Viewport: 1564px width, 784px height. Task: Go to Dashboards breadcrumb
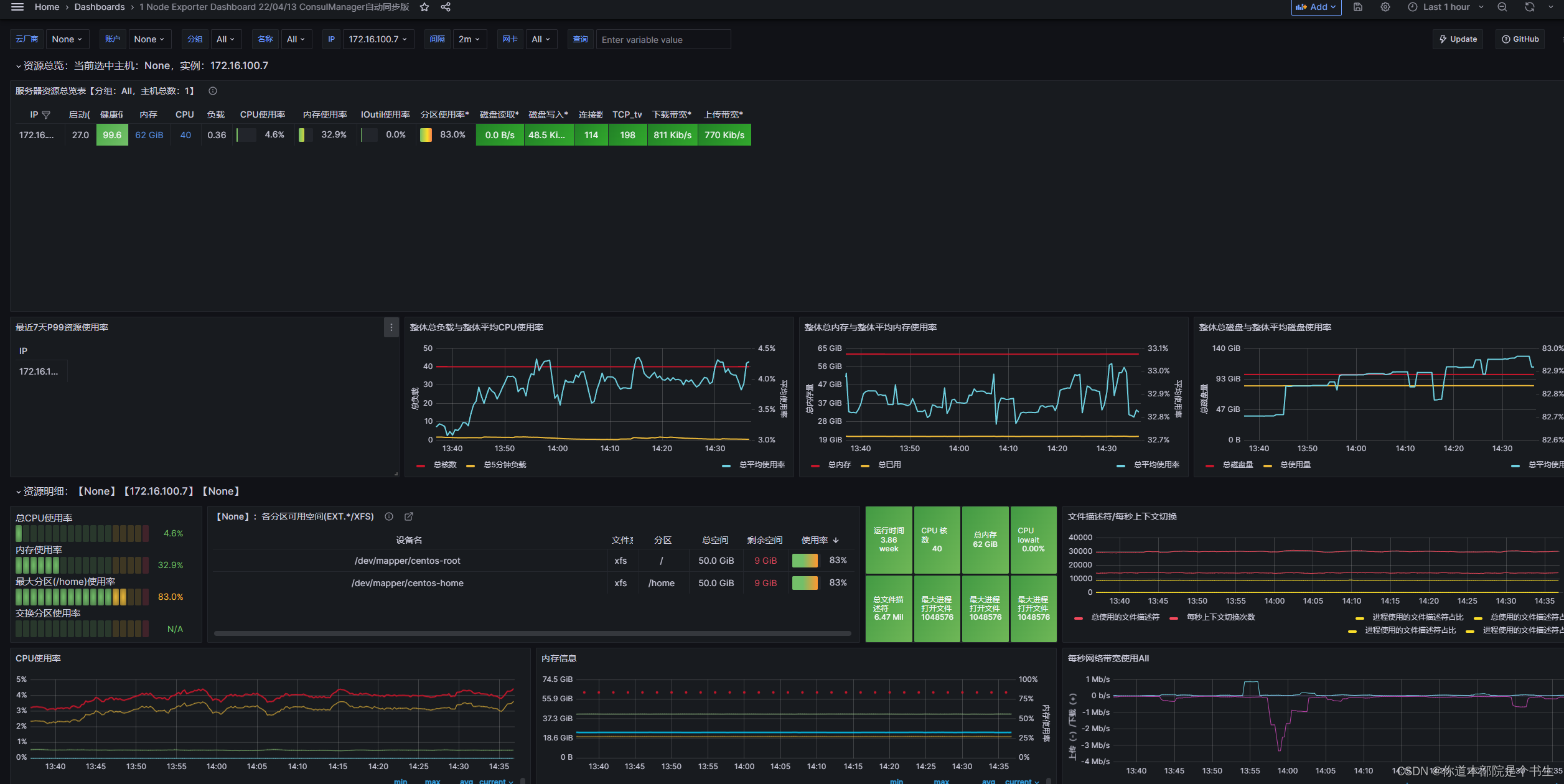tap(100, 7)
